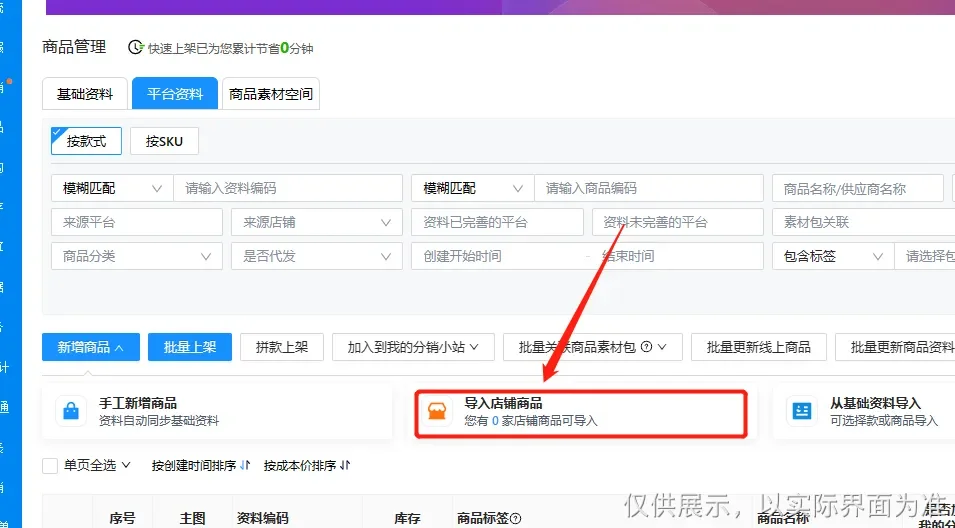Choose the 导入店铺商品 option
Screen dimensions: 955x528
581,412
